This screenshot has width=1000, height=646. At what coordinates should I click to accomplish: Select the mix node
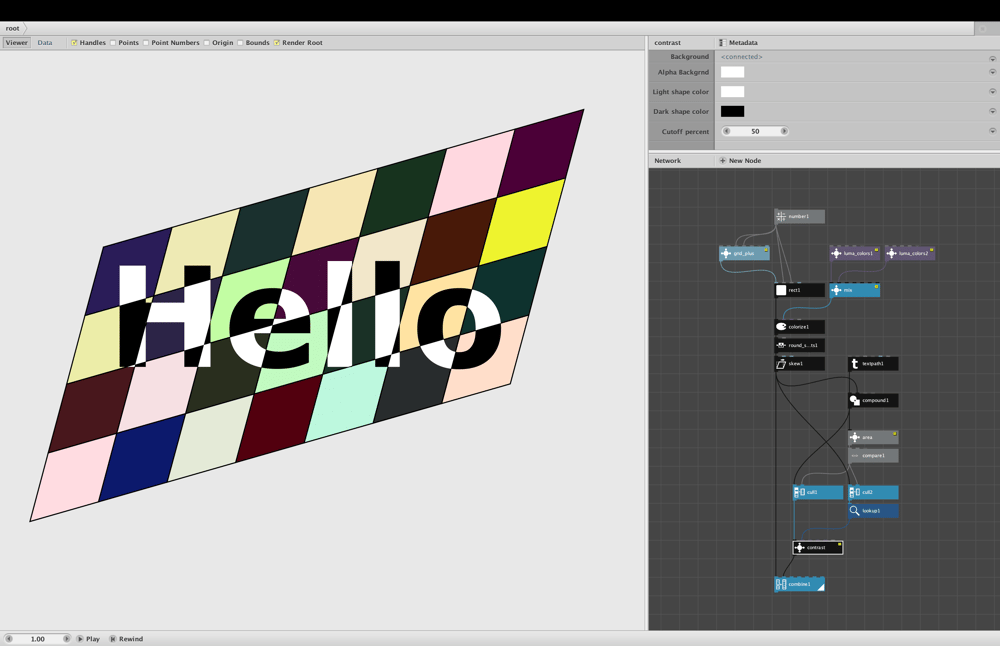(x=855, y=290)
